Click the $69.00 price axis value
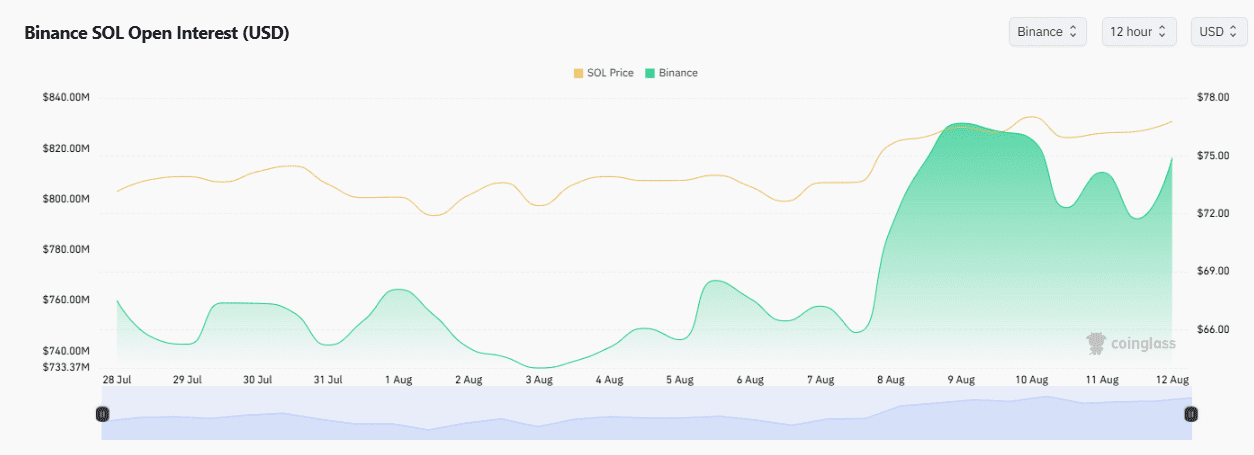 click(x=1212, y=272)
